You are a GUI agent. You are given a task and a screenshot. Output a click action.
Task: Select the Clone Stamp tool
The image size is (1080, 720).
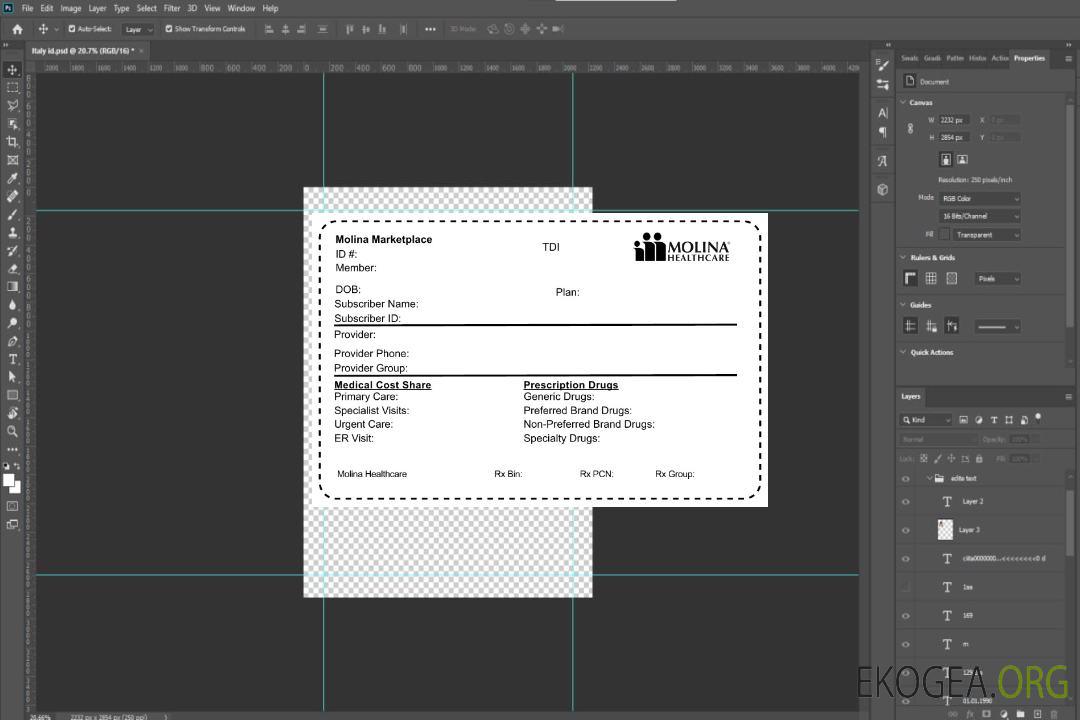tap(12, 233)
